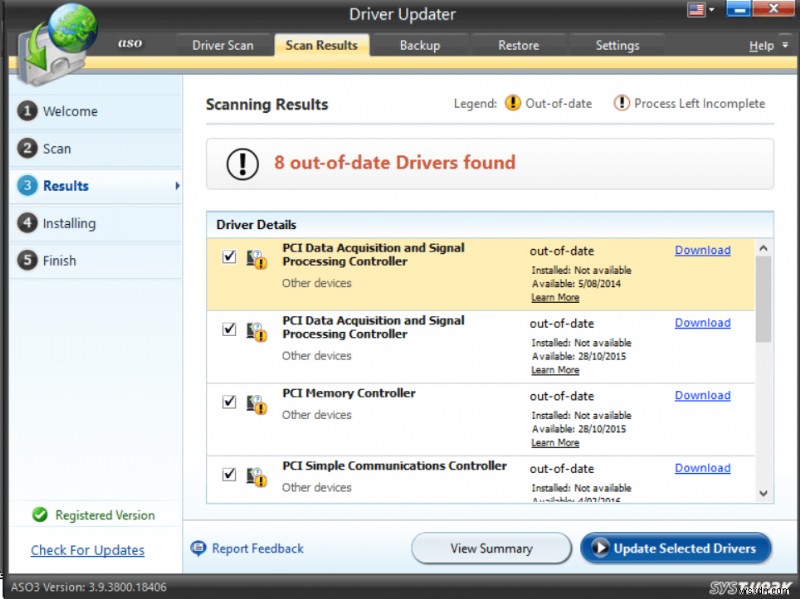800x599 pixels.
Task: Click play arrow icon on Update Selected Drivers
Action: [600, 548]
